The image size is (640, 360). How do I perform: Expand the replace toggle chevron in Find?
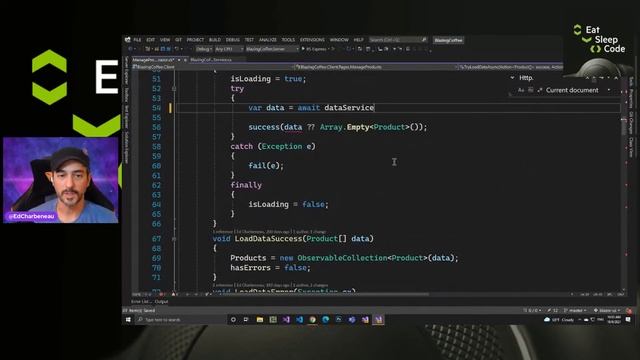click(512, 78)
